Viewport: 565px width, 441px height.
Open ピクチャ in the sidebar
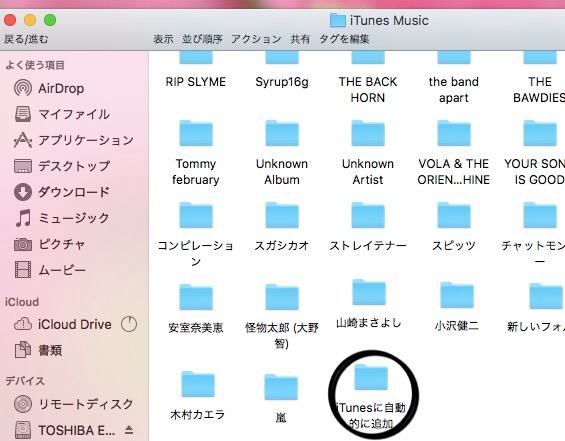49,244
